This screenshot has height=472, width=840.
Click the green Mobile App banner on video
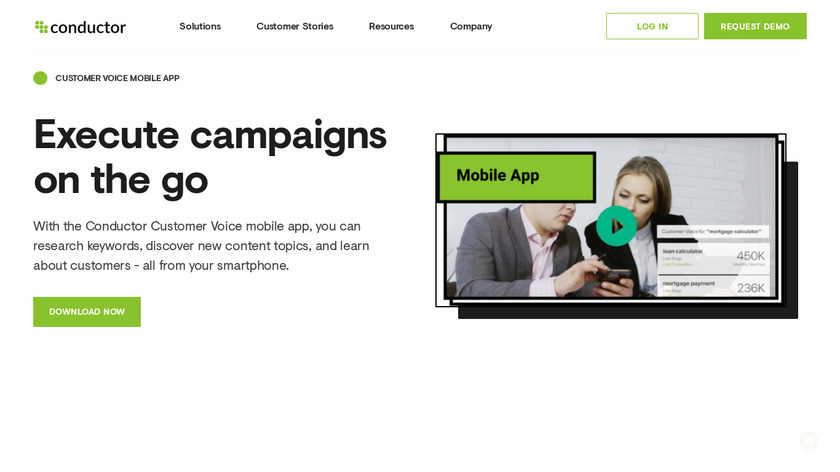pyautogui.click(x=516, y=177)
